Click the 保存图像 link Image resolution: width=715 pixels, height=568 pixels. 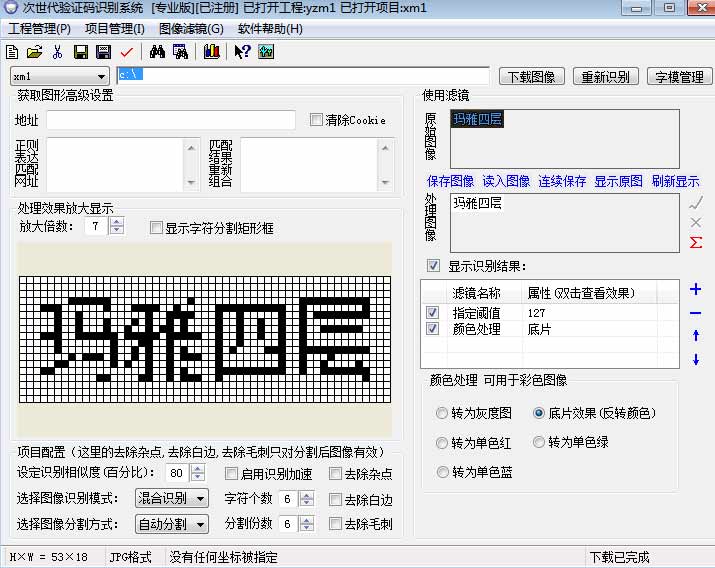(x=450, y=181)
